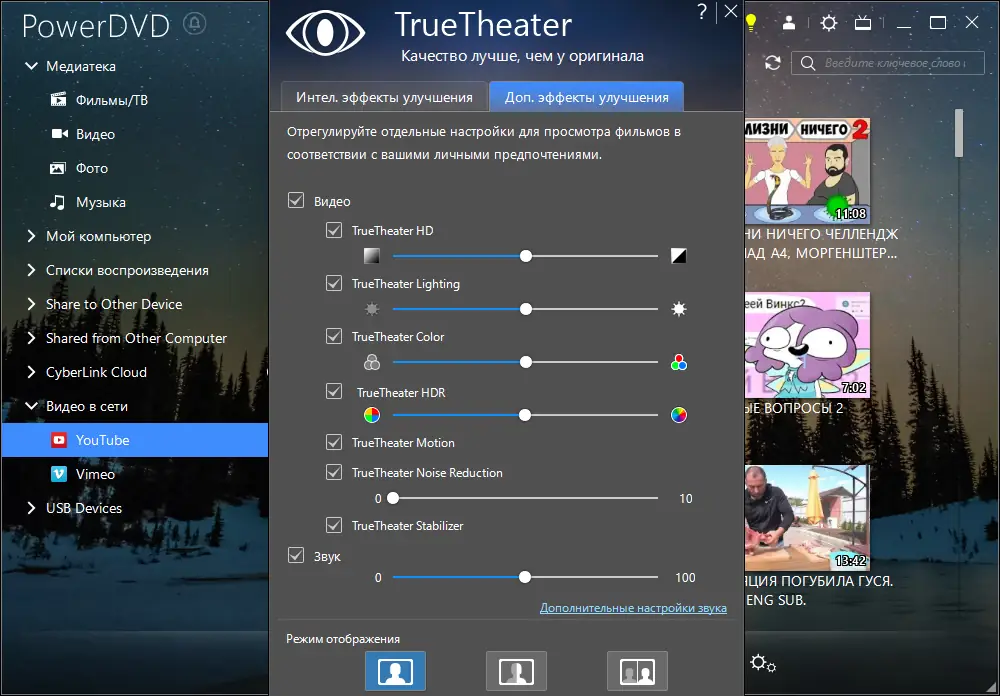Click the PowerDVD notification bell icon
1000x696 pixels.
click(x=195, y=24)
